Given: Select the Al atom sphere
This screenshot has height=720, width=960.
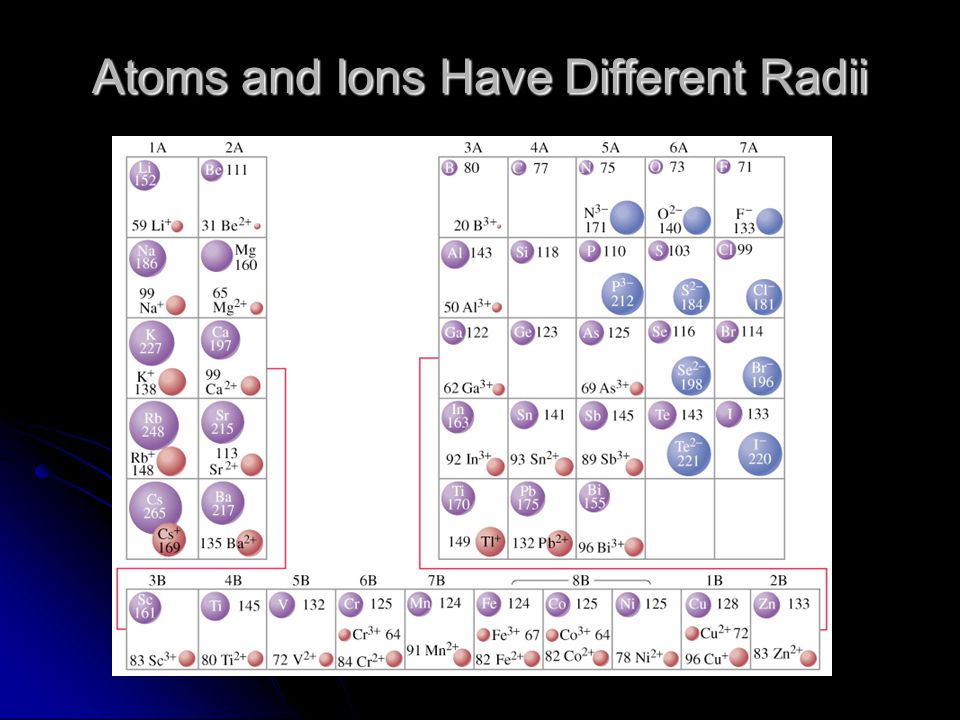Looking at the screenshot, I should coord(455,253).
